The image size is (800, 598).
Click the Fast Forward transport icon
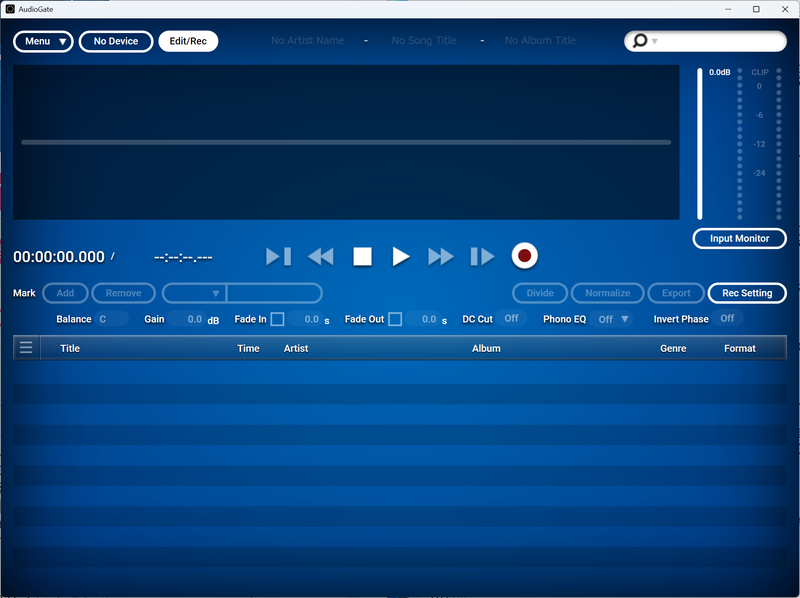pyautogui.click(x=440, y=256)
